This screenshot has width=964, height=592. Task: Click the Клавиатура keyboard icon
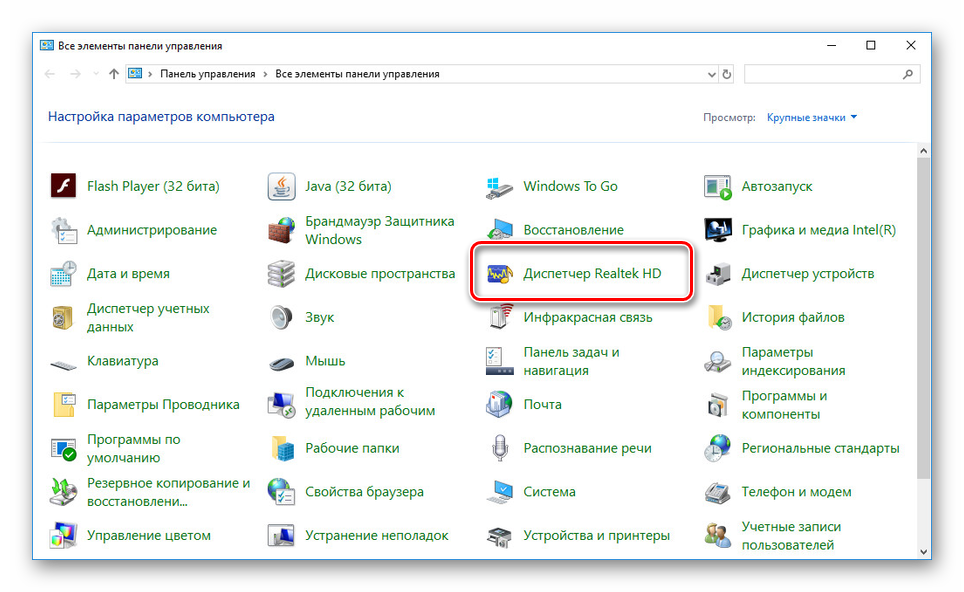(63, 365)
